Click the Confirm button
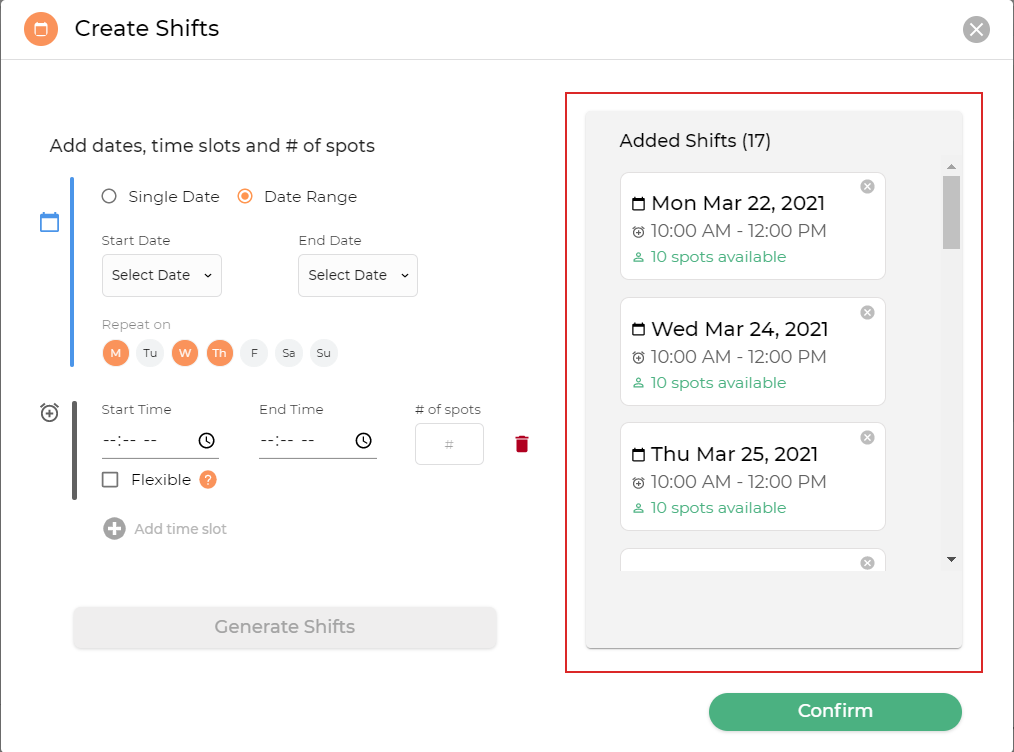 click(835, 712)
